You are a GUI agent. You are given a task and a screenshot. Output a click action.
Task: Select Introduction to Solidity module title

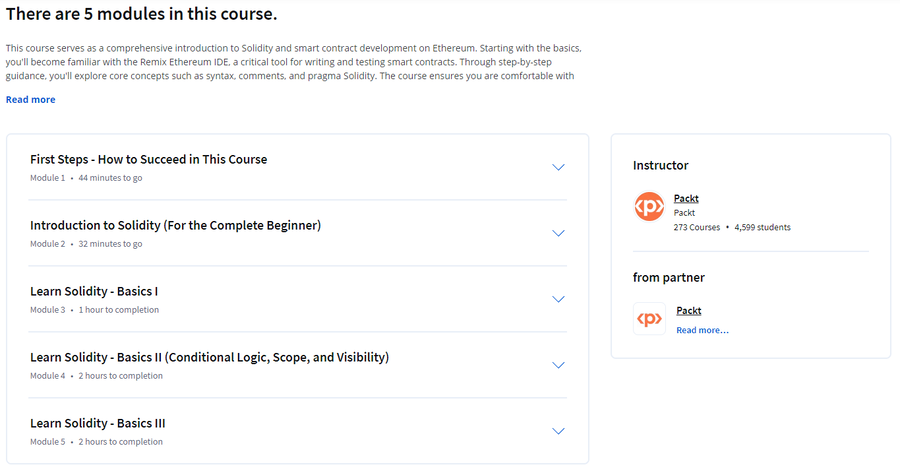pos(176,225)
